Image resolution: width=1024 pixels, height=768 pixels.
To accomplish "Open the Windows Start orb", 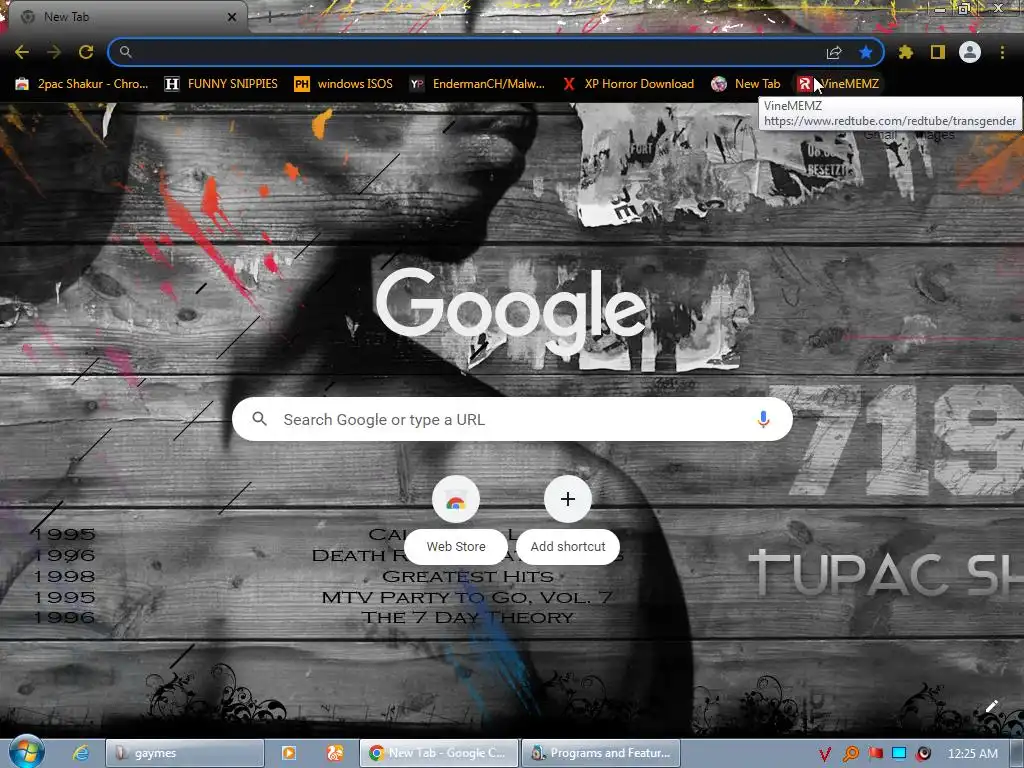I will (x=26, y=752).
